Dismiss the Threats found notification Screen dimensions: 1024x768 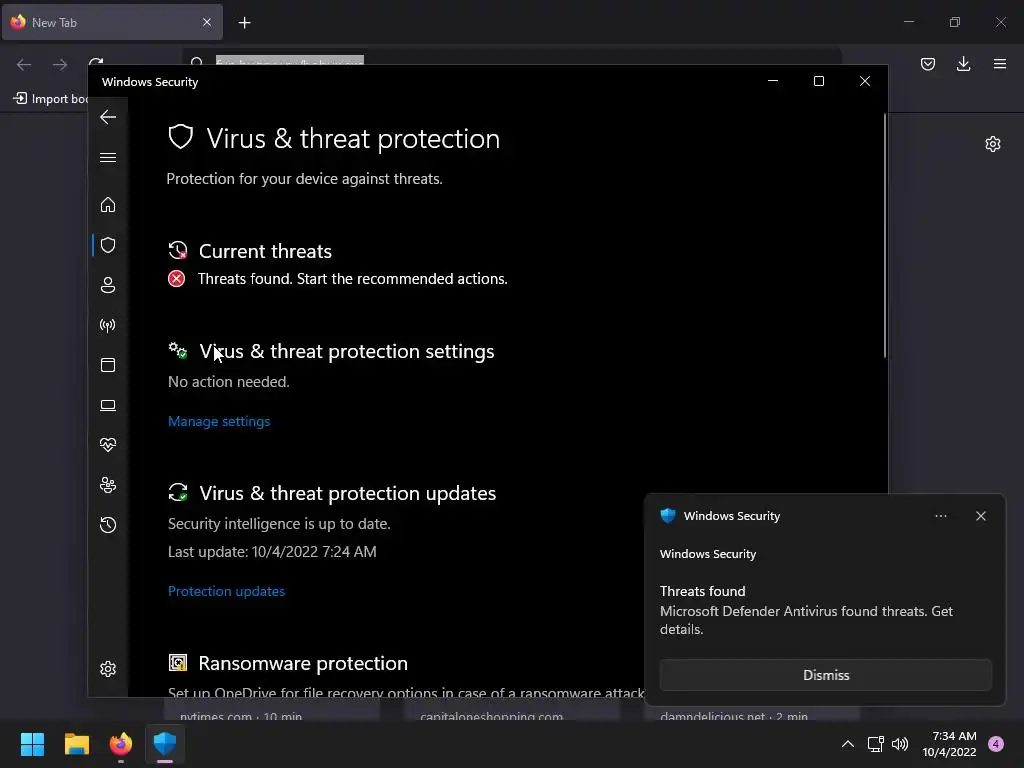(825, 675)
